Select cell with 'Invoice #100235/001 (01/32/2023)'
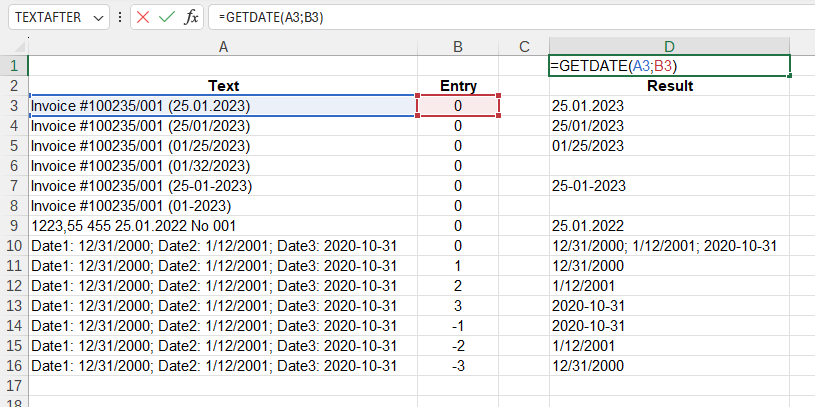Screen dimensions: 815x407 (x=223, y=166)
